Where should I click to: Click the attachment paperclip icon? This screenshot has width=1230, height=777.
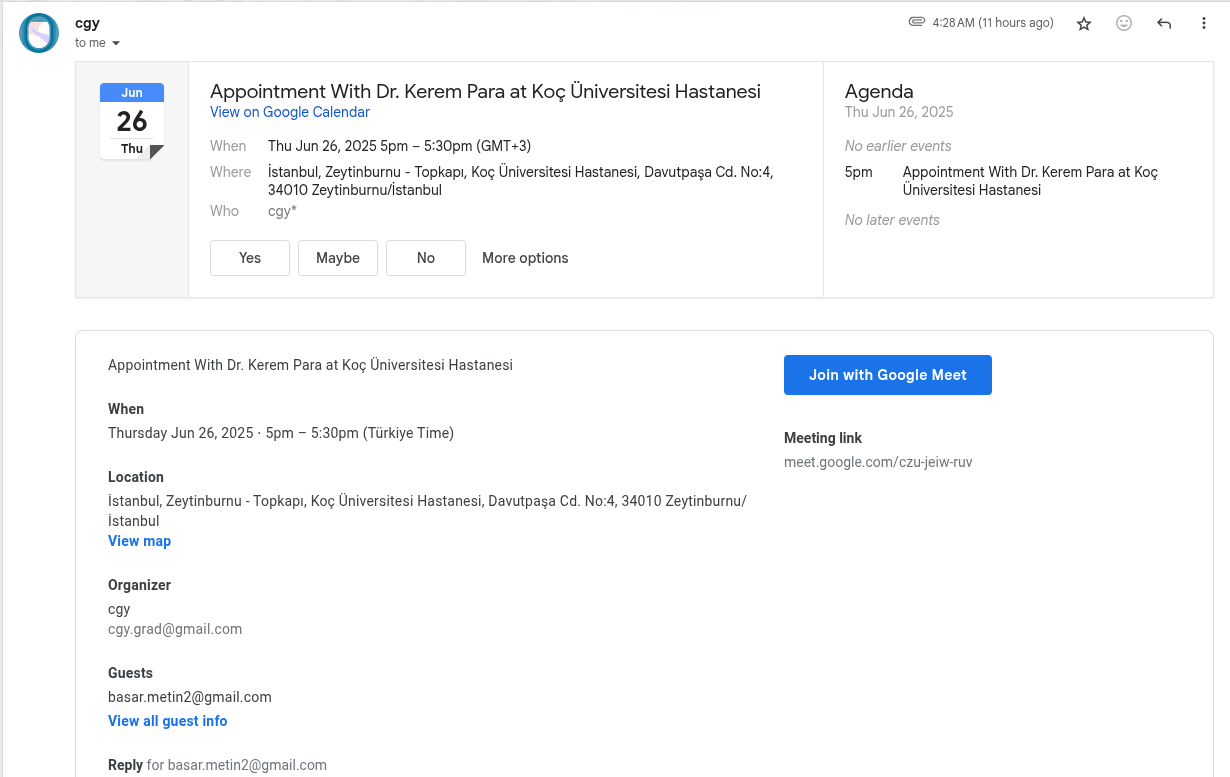coord(916,22)
